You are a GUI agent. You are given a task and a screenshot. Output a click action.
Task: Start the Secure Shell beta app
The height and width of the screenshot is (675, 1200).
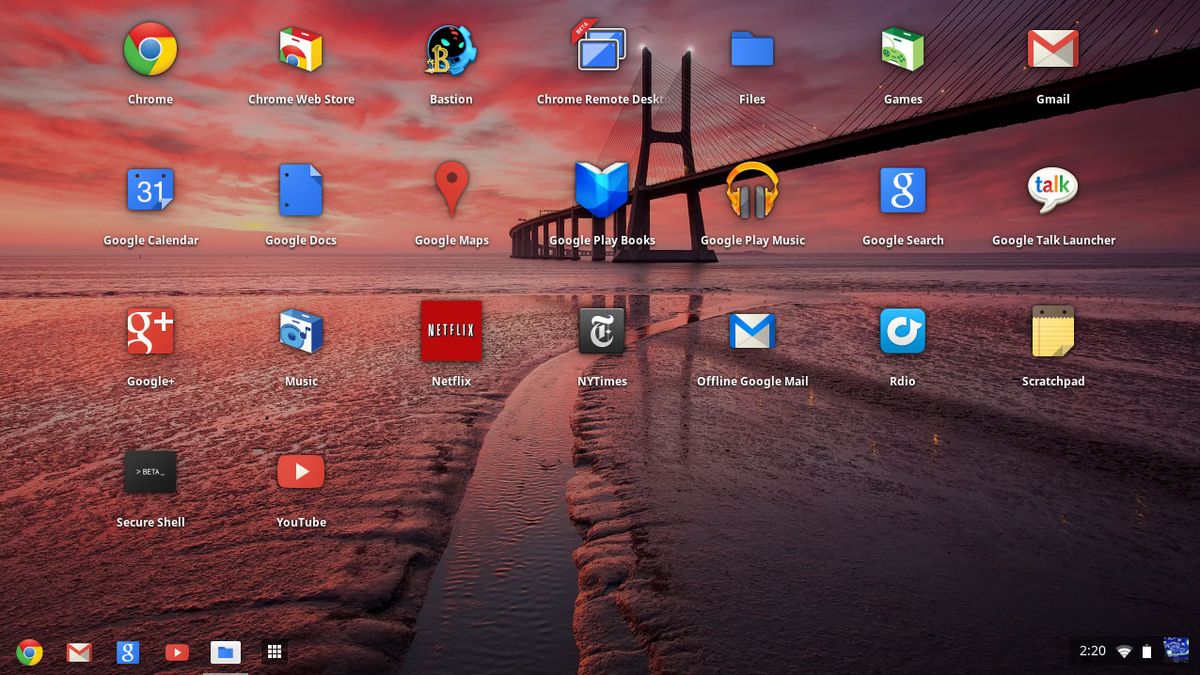point(150,471)
